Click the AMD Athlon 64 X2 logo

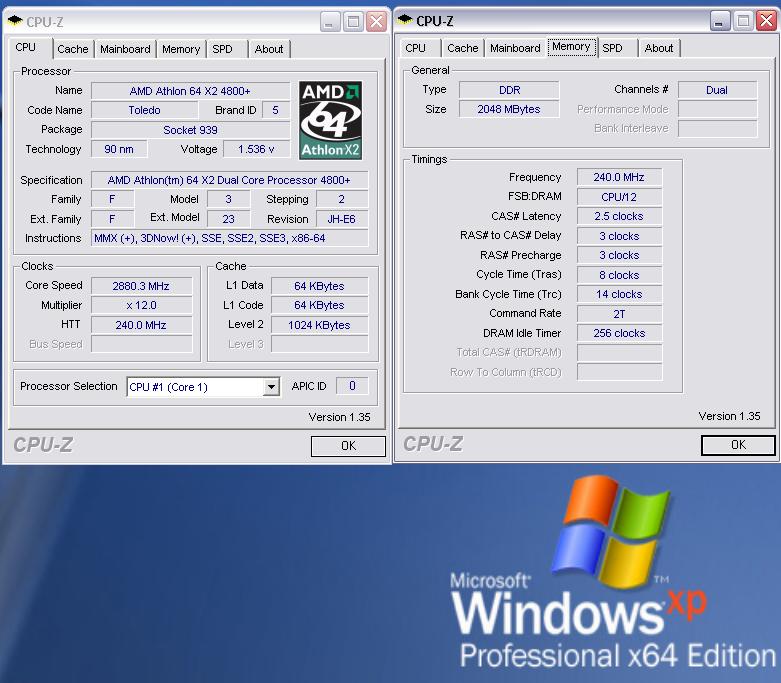point(330,121)
